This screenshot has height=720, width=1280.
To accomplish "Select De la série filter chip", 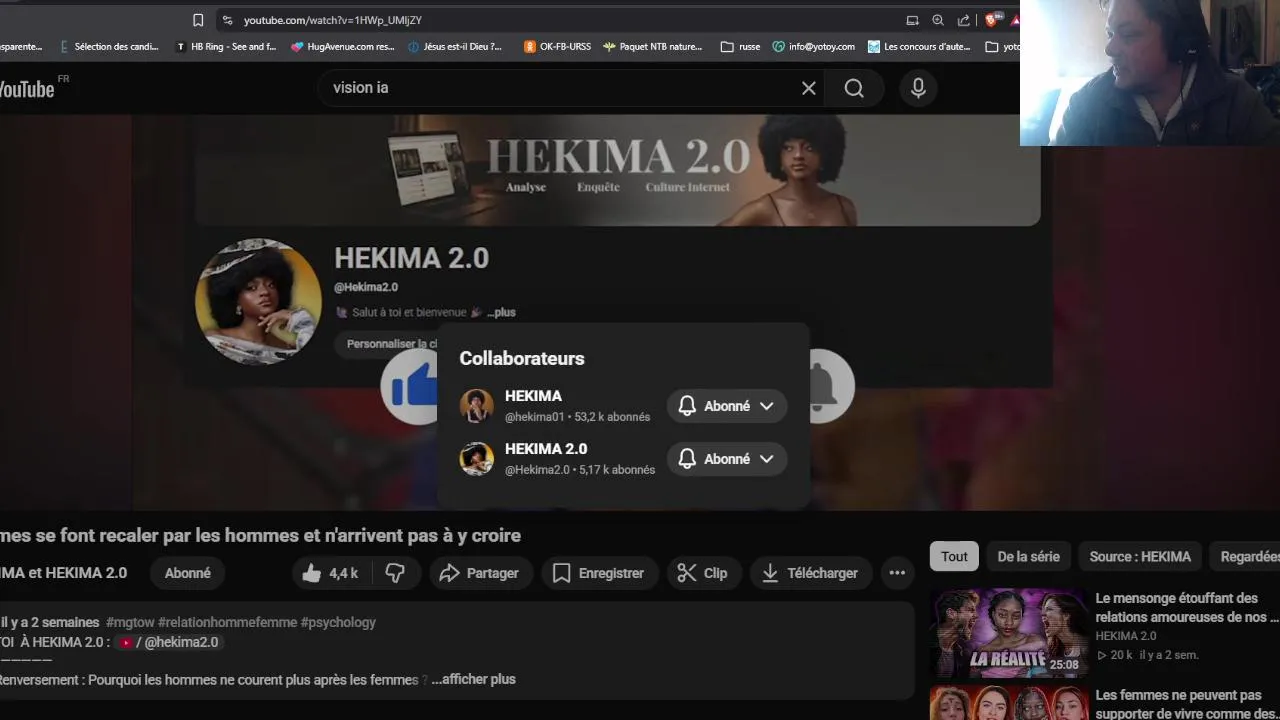I will (x=1028, y=557).
